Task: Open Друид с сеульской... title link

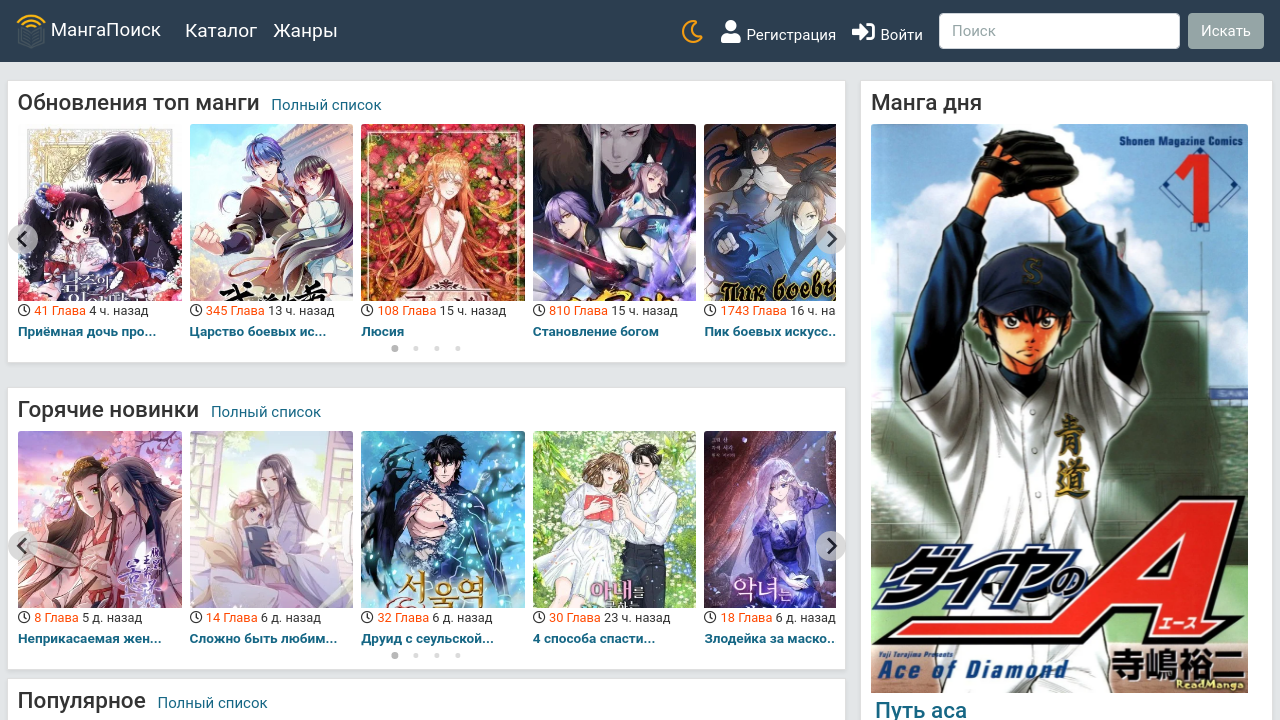Action: [x=428, y=638]
